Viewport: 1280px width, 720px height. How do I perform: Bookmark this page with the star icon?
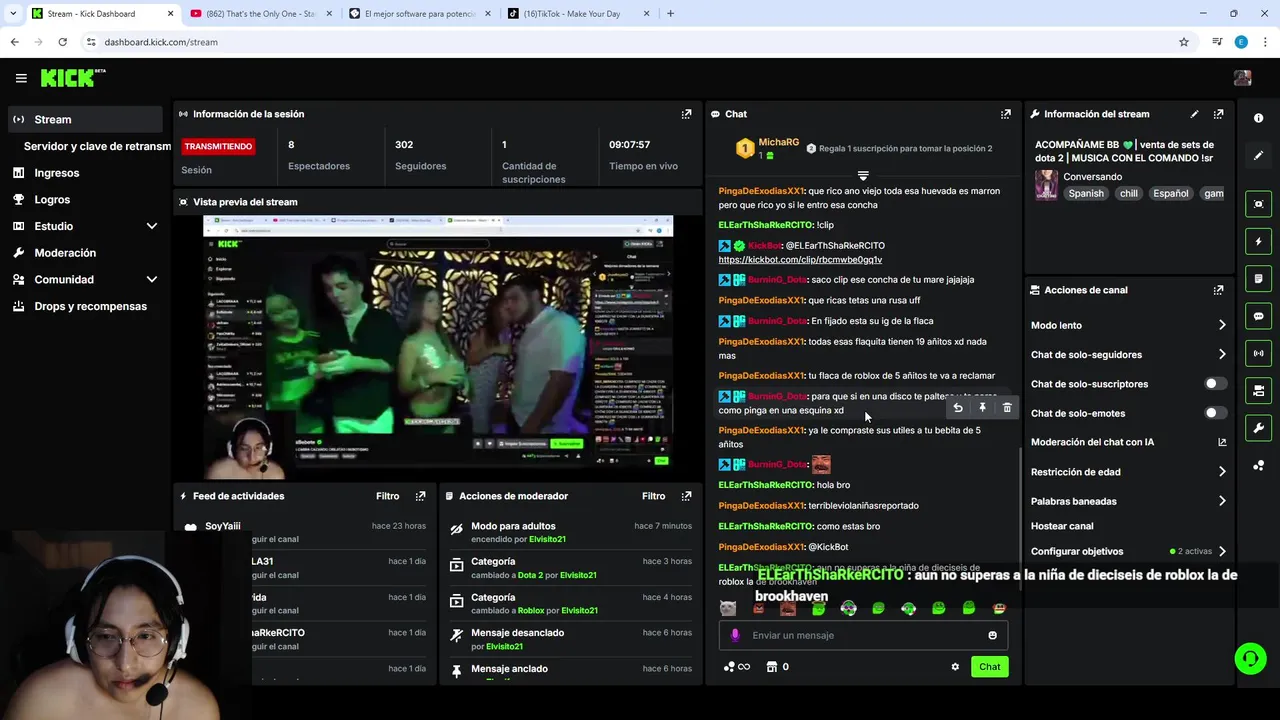point(1184,42)
